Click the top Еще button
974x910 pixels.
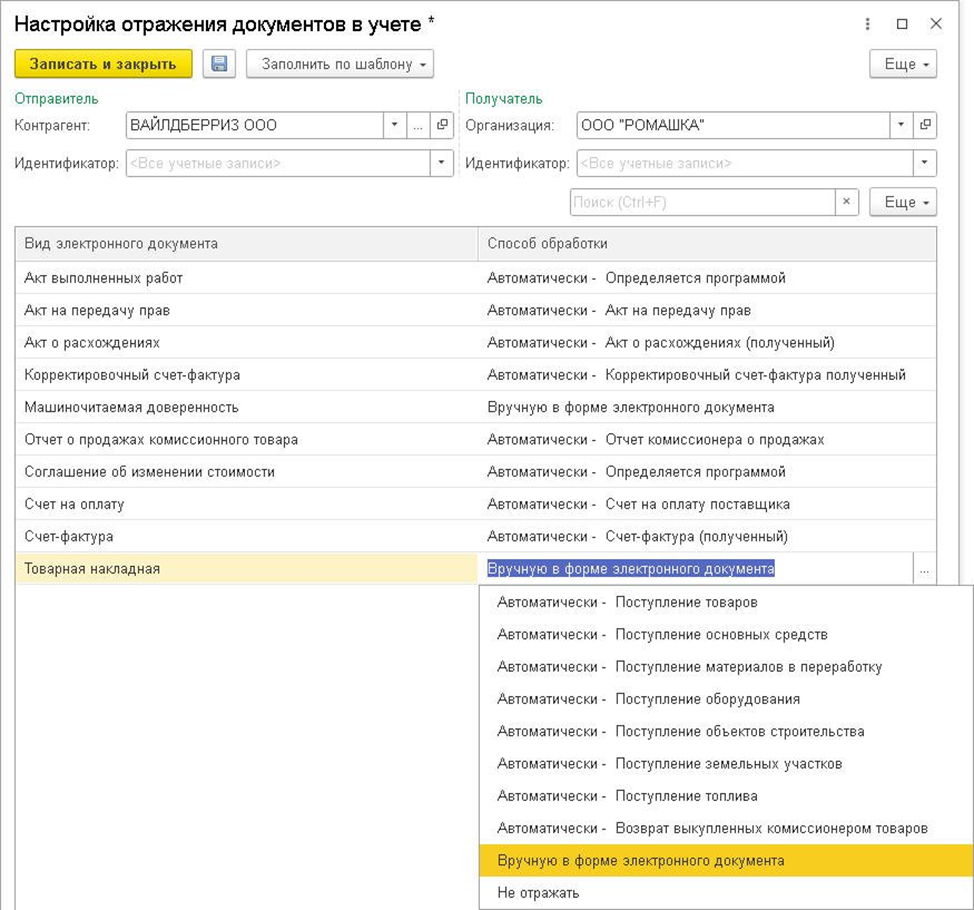[902, 64]
